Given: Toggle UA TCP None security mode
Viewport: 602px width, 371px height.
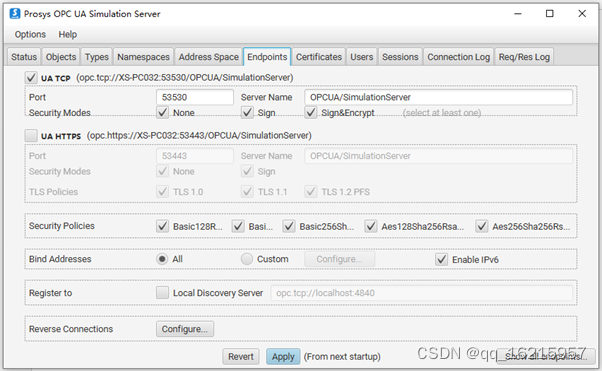Looking at the screenshot, I should click(163, 113).
